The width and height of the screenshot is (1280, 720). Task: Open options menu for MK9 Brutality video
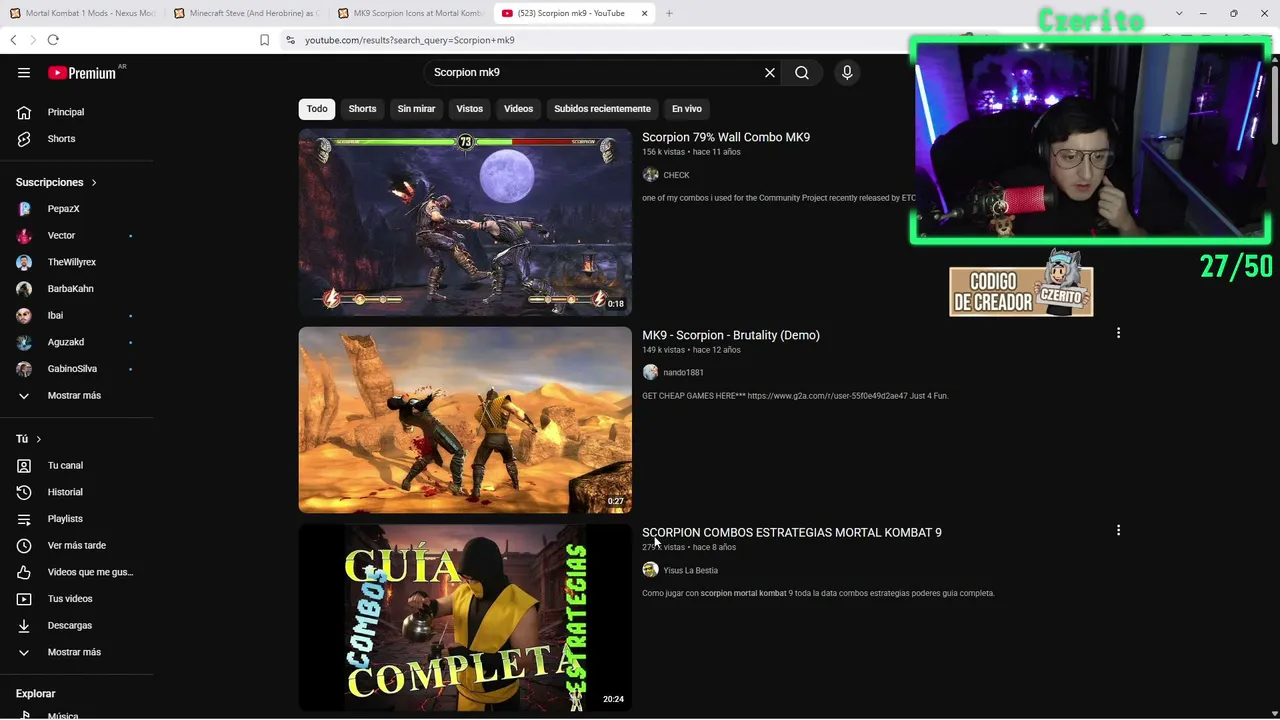[1118, 333]
